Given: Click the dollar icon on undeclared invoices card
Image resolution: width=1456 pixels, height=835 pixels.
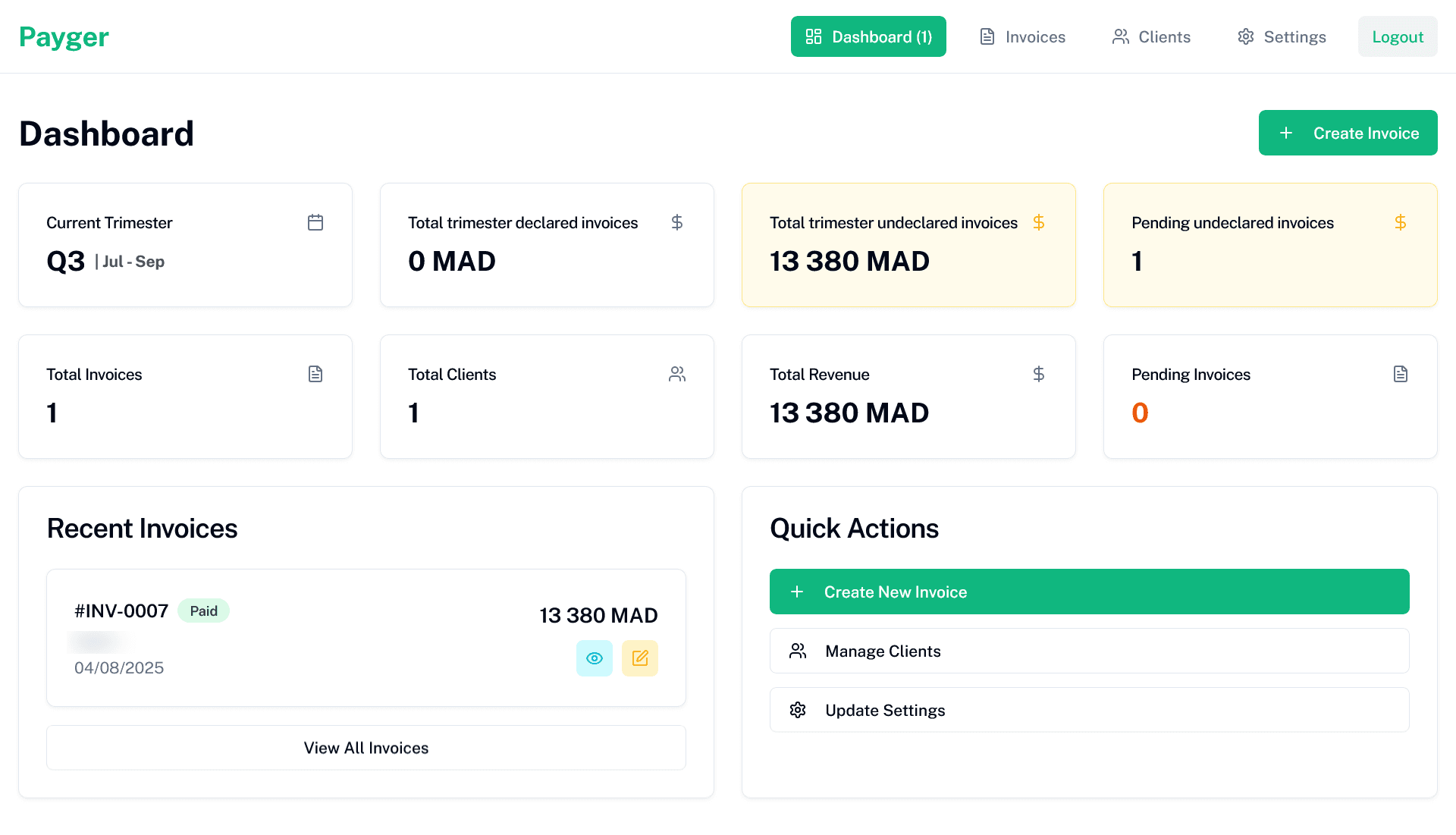Looking at the screenshot, I should (x=1039, y=222).
